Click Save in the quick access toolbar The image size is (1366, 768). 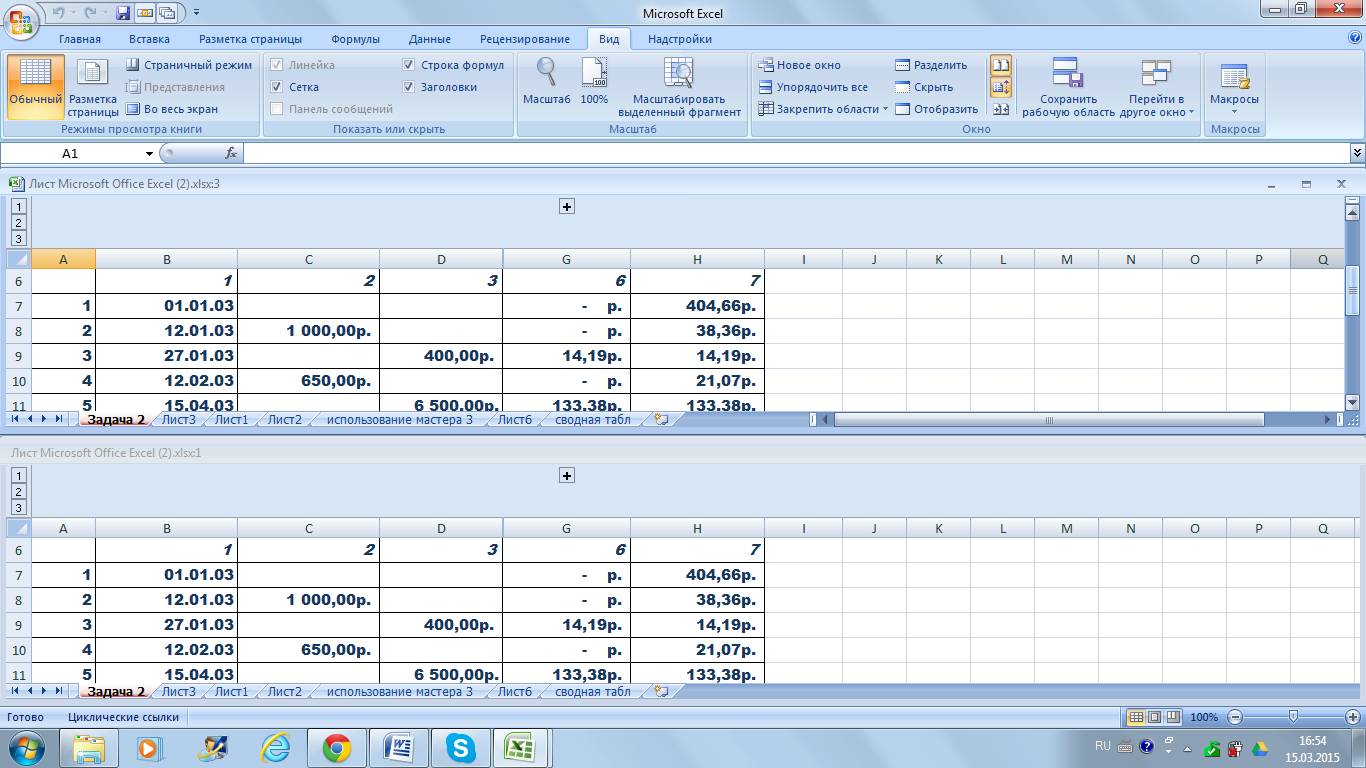(123, 13)
